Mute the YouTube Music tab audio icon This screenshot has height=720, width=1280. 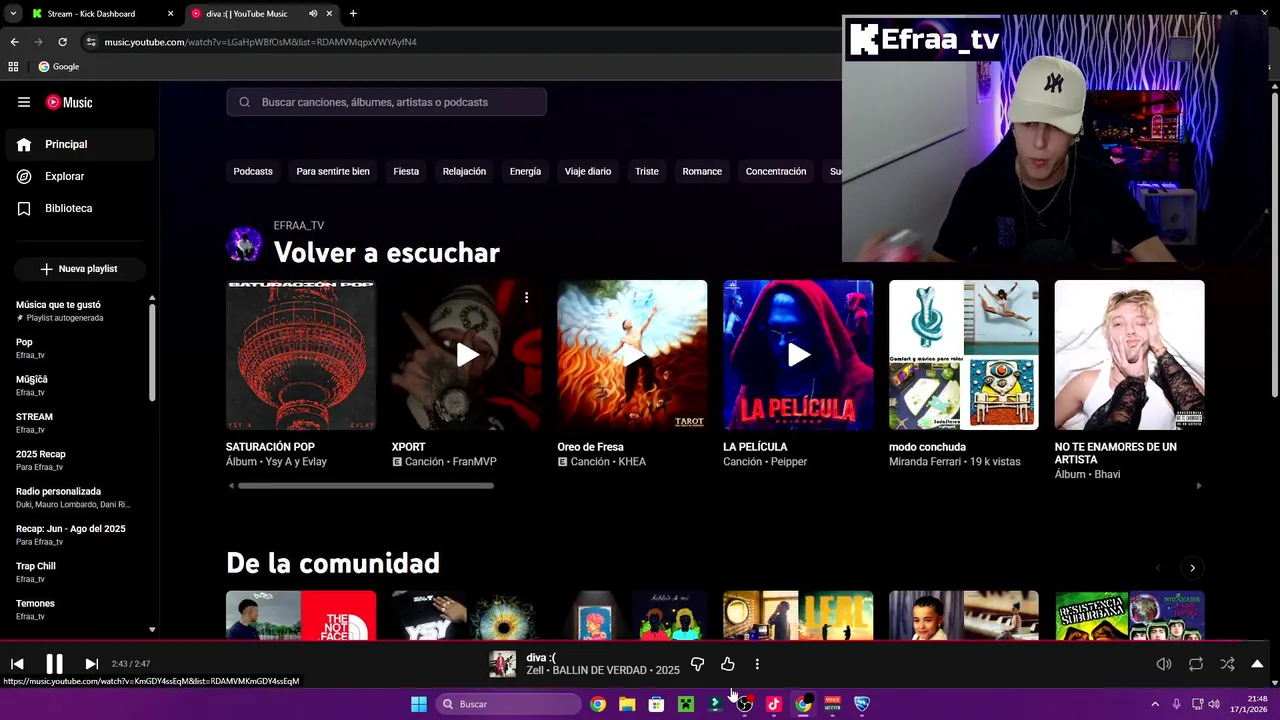pyautogui.click(x=313, y=14)
